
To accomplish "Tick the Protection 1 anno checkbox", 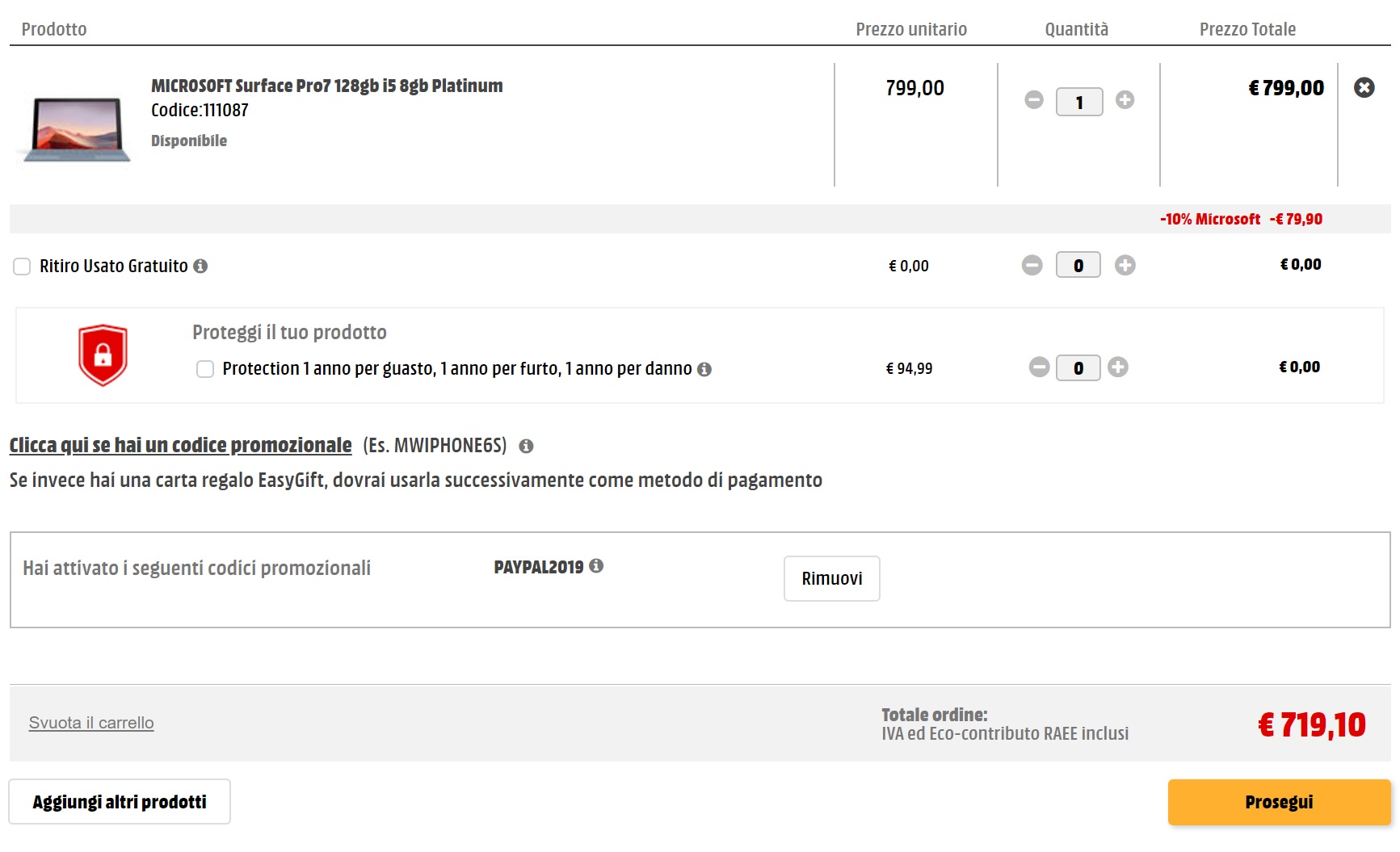I will (x=205, y=369).
